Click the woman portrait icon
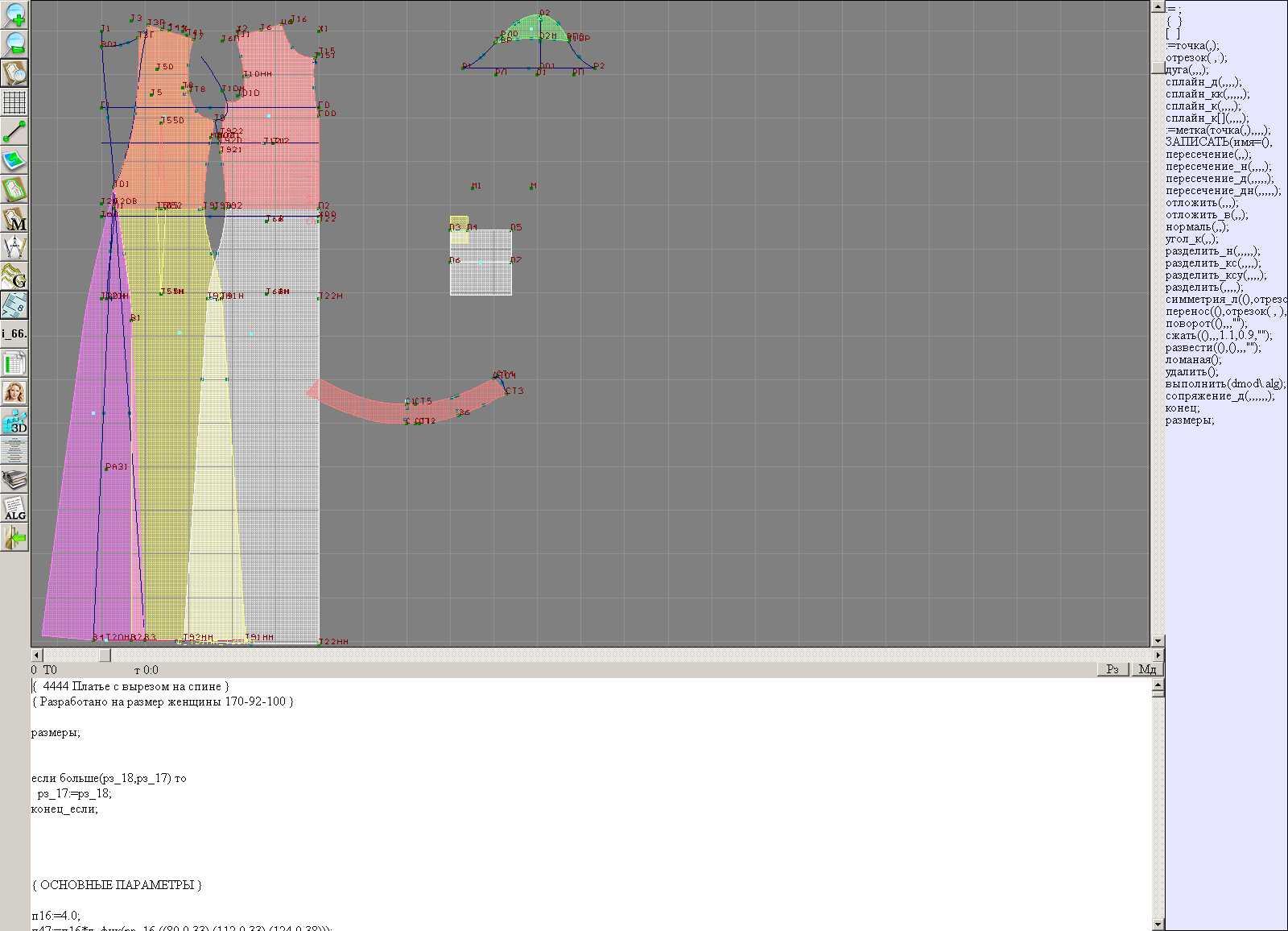Image resolution: width=1288 pixels, height=931 pixels. pos(14,392)
